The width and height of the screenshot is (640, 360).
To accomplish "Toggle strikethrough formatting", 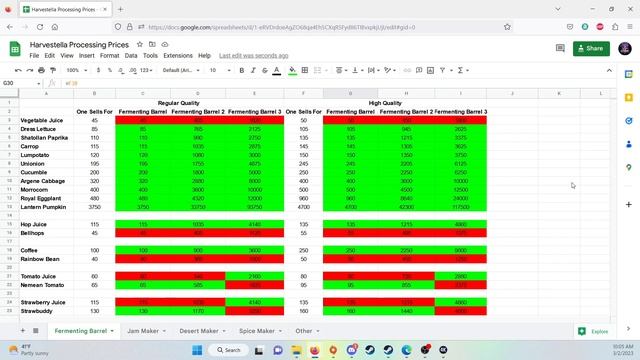I will 264,71.
